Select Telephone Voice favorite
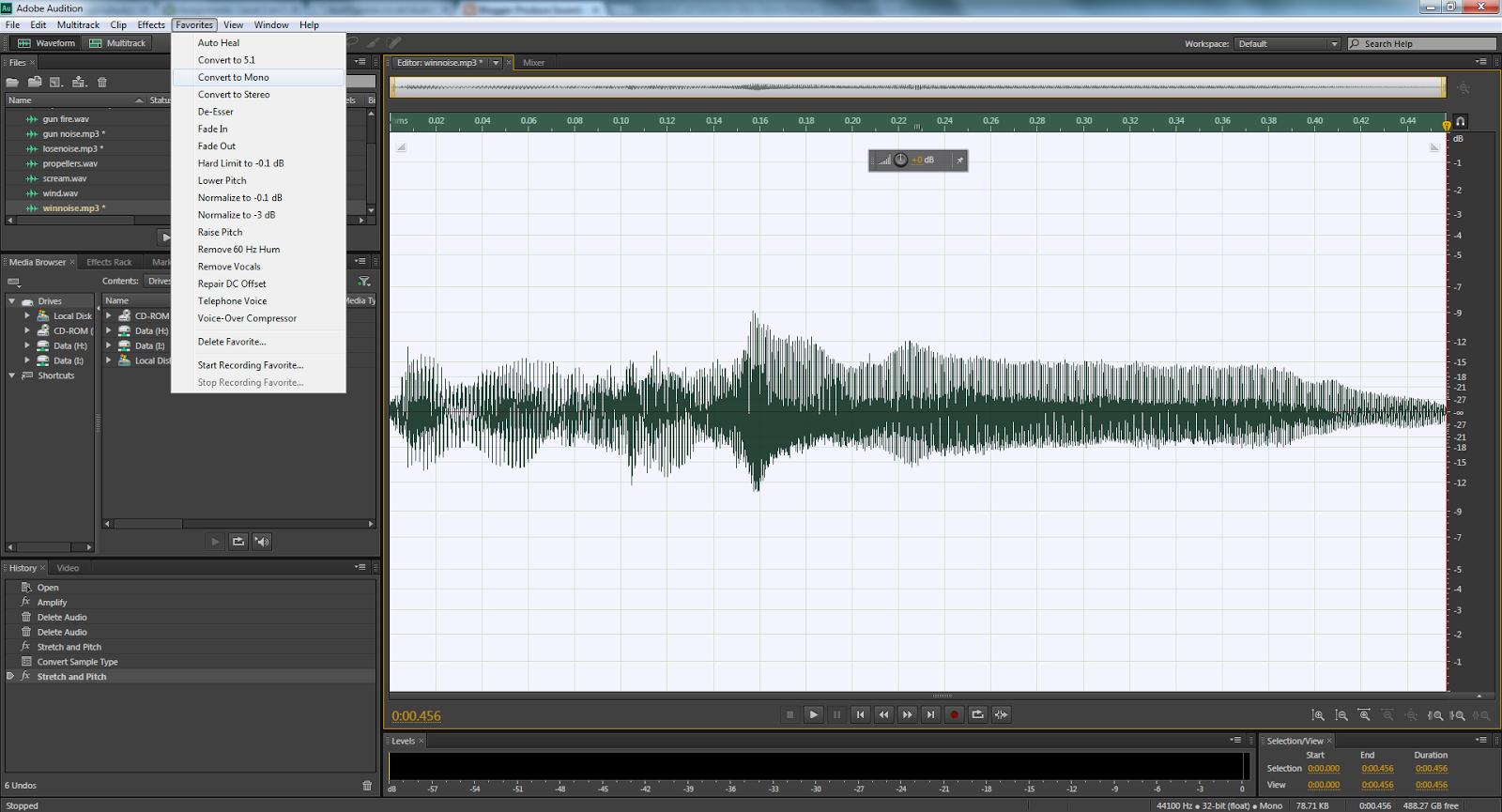The width and height of the screenshot is (1502, 812). [x=258, y=301]
